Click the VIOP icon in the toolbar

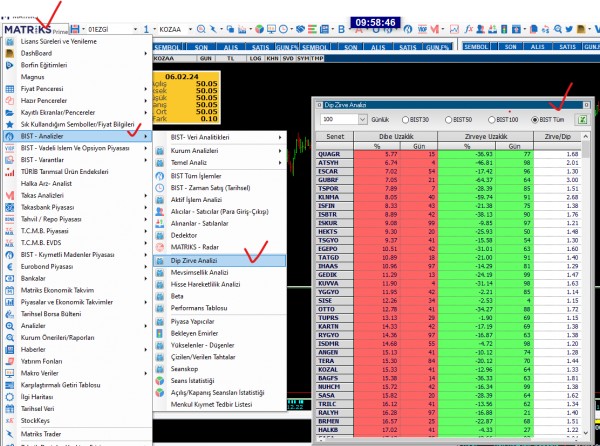[x=422, y=29]
